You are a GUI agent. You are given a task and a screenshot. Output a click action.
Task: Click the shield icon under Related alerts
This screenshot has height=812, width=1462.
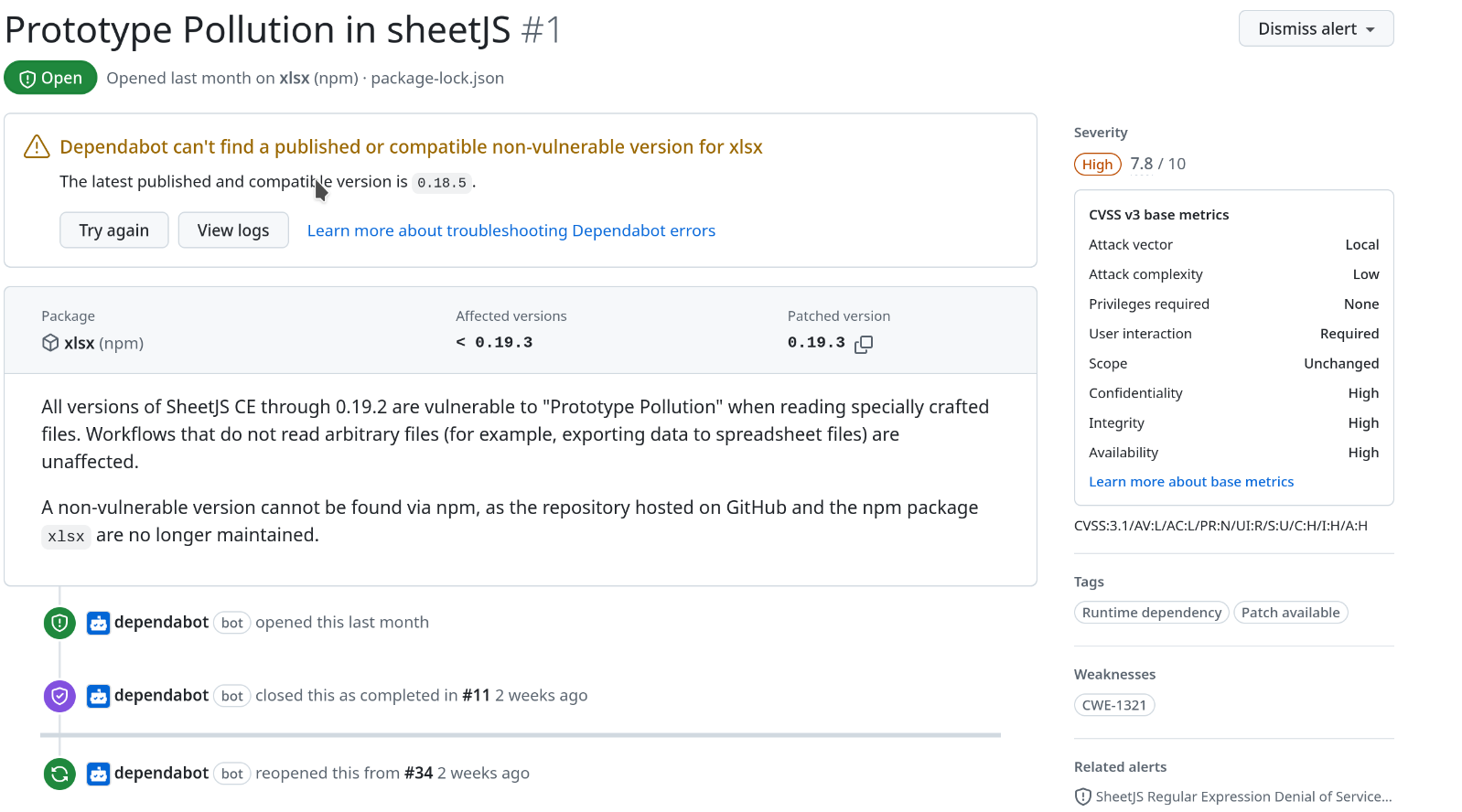click(1082, 796)
